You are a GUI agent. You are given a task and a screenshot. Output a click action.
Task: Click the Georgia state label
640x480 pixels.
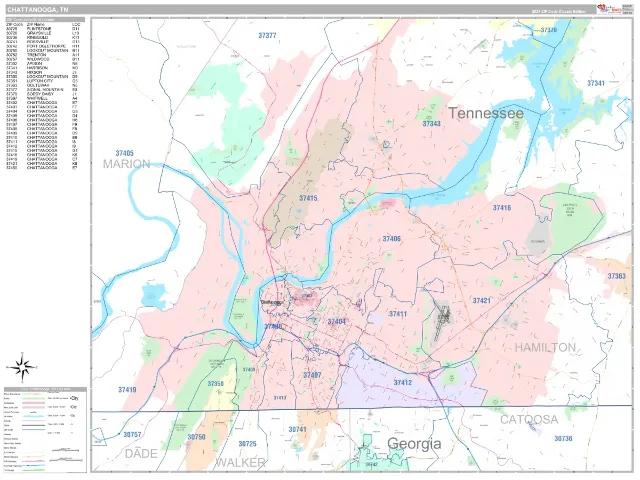[x=414, y=444]
